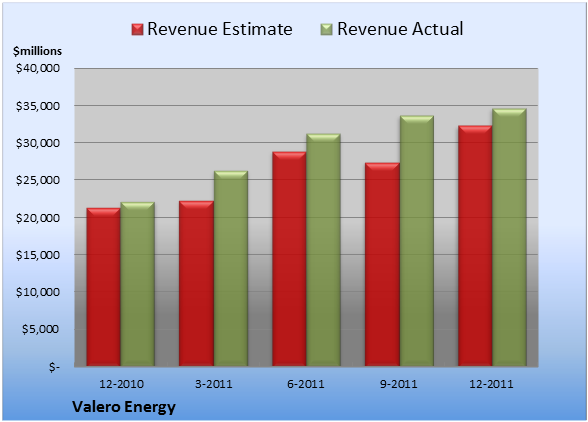Screen dimensions: 588x422
Task: Click the '$35,000' axis value
Action: pos(38,106)
